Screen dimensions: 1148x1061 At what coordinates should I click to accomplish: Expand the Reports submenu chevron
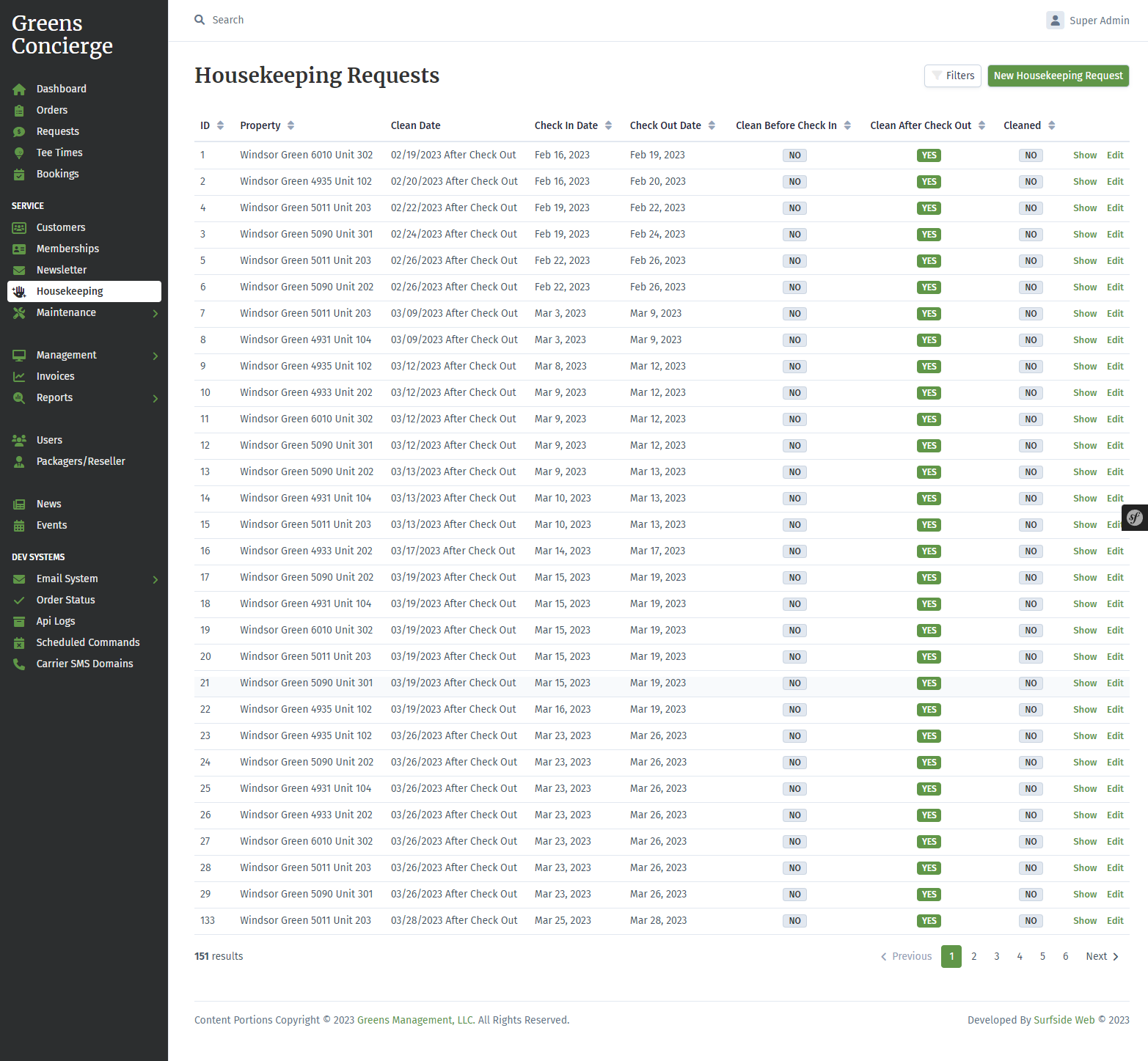(156, 398)
